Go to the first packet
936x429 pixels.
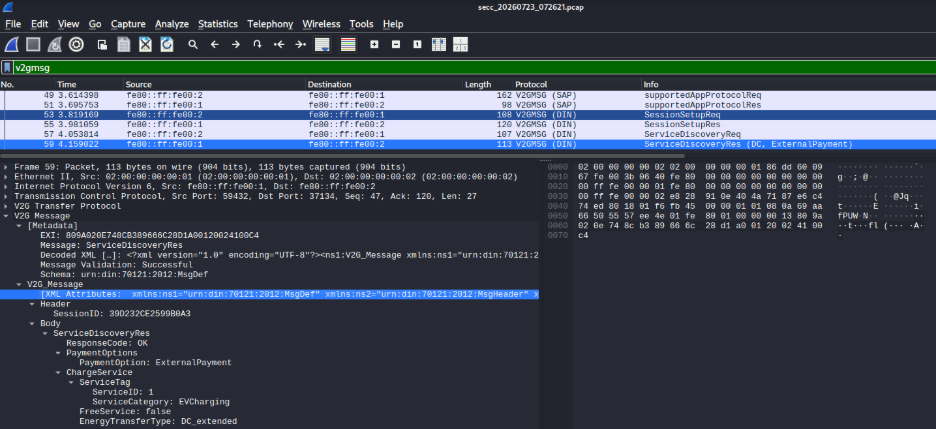click(279, 44)
